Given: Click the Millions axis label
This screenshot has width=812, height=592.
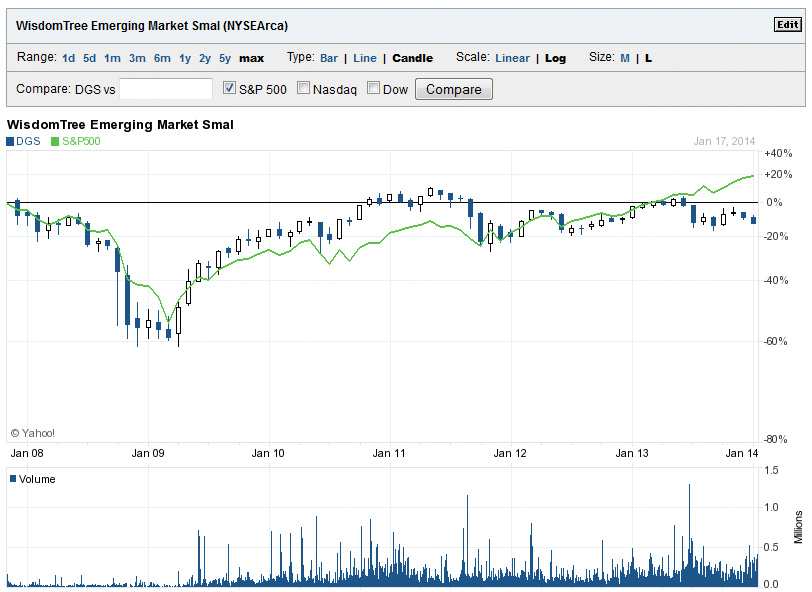Looking at the screenshot, I should pyautogui.click(x=798, y=527).
